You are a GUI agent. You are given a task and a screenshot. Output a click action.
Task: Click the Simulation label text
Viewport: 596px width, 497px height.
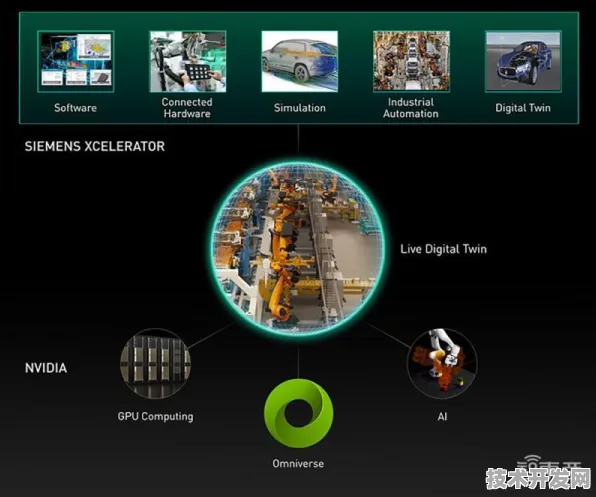[300, 108]
